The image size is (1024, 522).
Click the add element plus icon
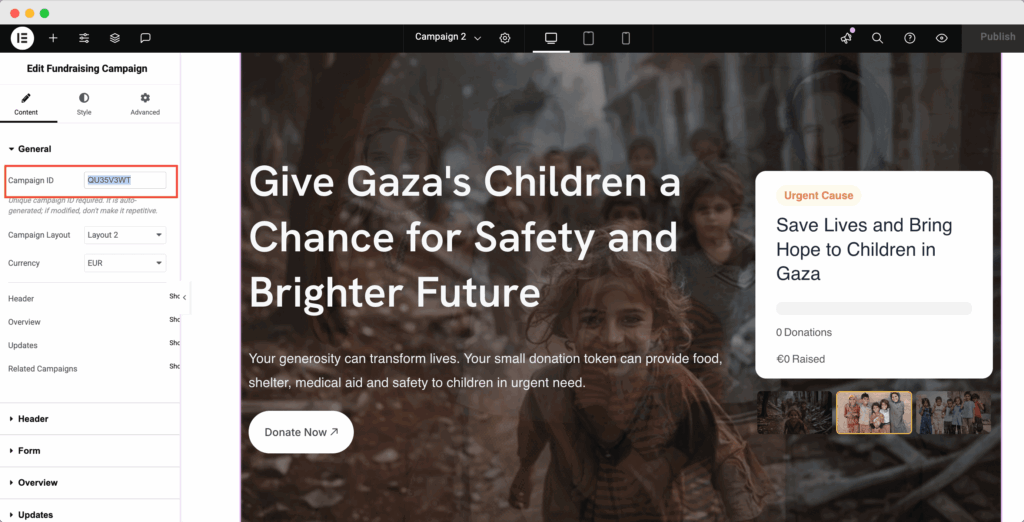pos(54,38)
